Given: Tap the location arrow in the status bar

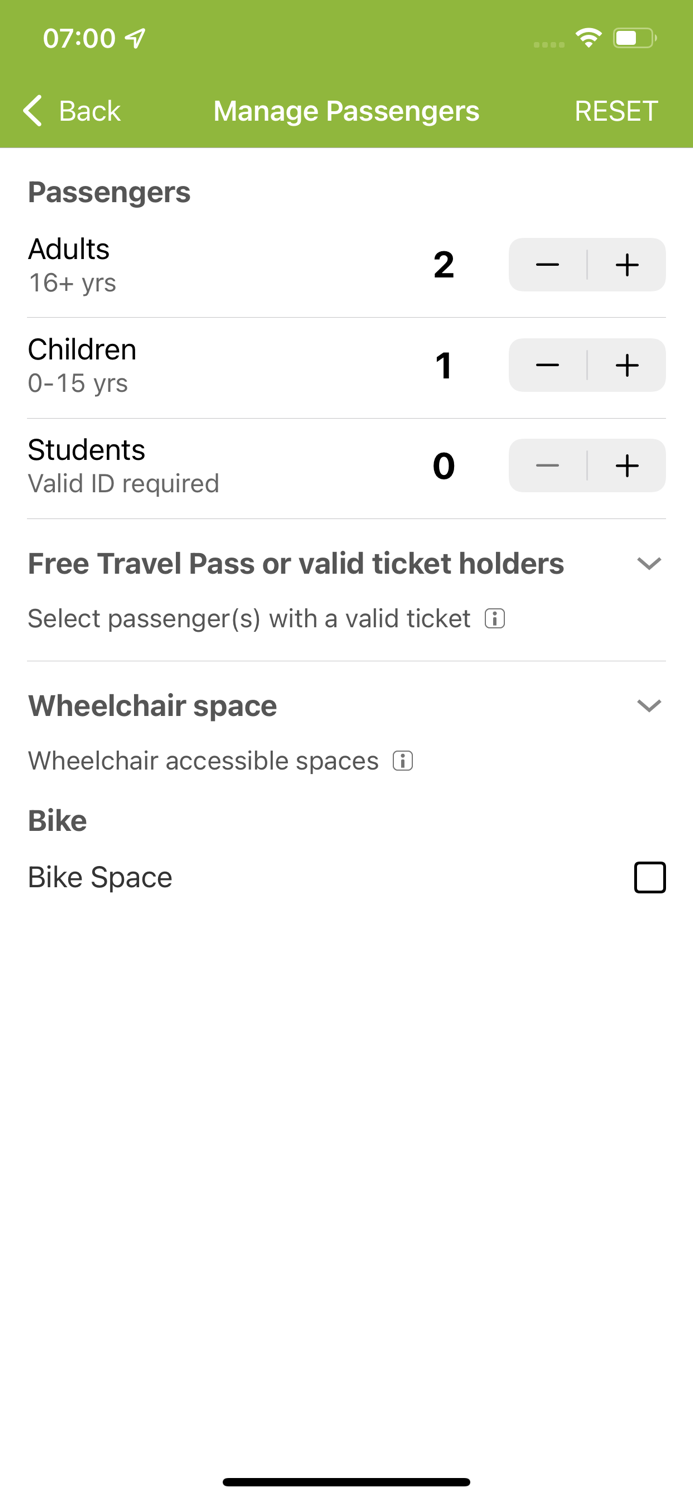Looking at the screenshot, I should coord(133,37).
